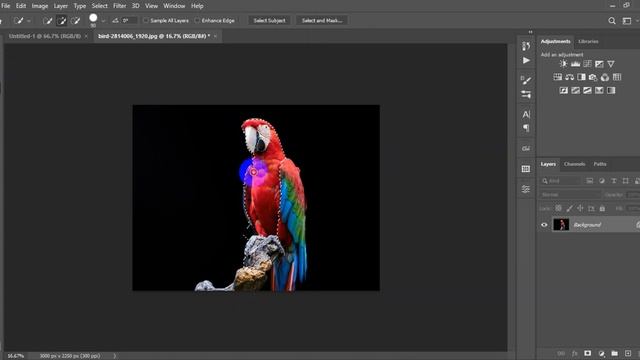Toggle lock transparent pixels
This screenshot has width=640, height=360.
tap(558, 208)
